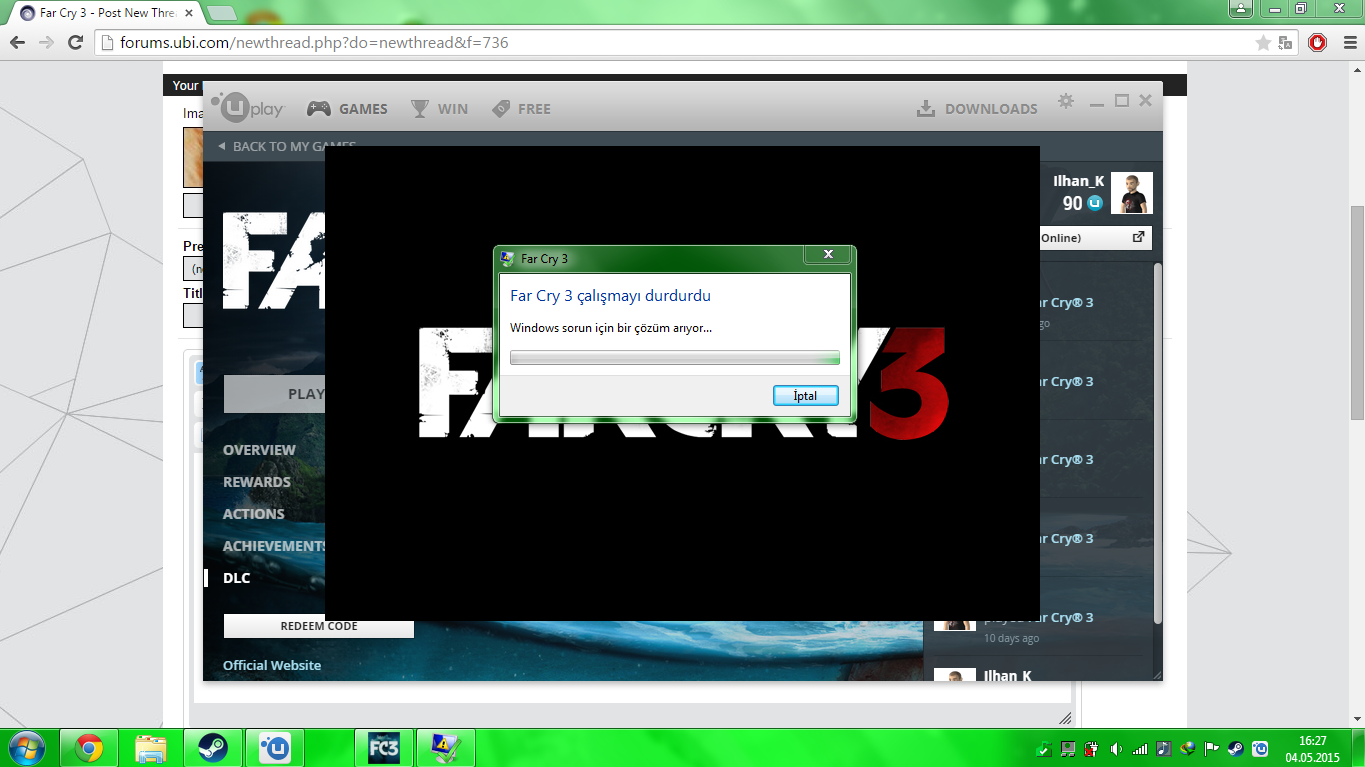Open the Uplay GAMES tab

[363, 109]
